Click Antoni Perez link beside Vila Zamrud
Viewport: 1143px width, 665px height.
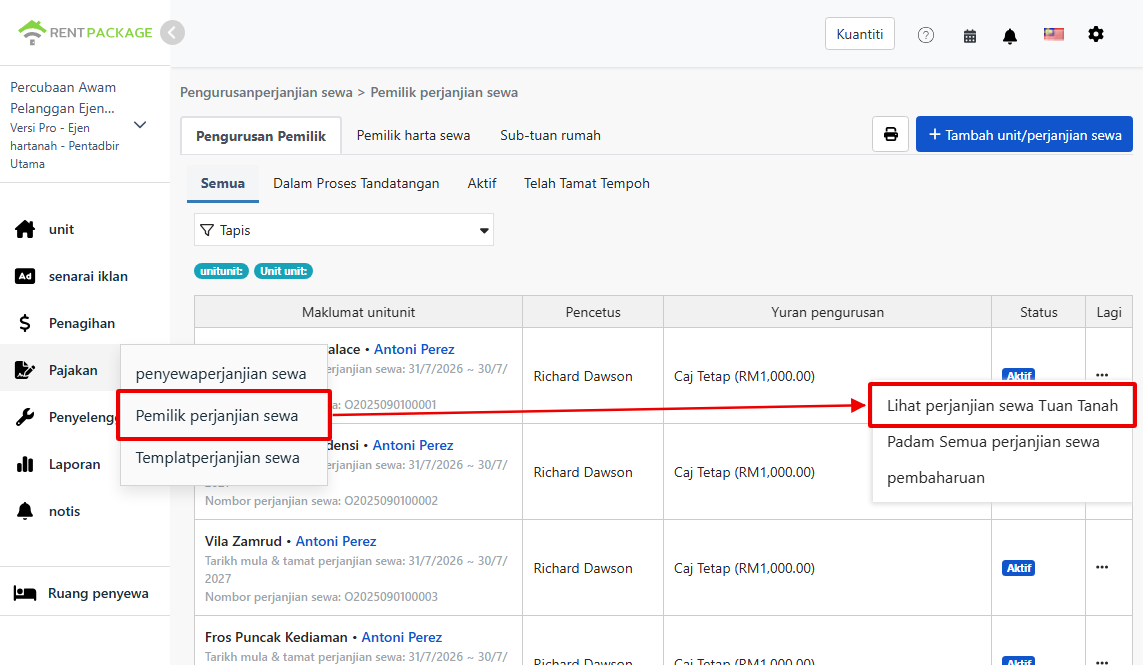[x=336, y=541]
